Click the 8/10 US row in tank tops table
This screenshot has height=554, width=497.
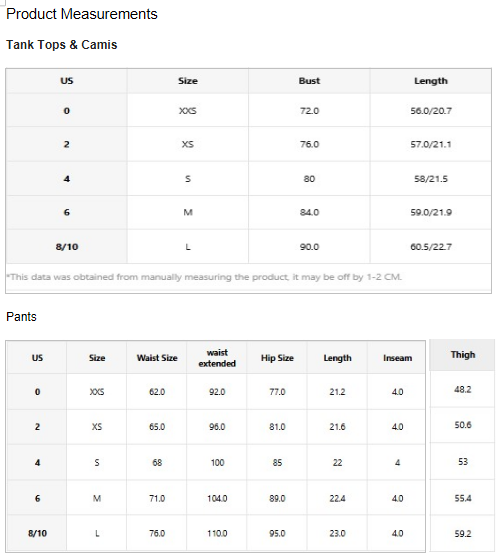coord(66,247)
